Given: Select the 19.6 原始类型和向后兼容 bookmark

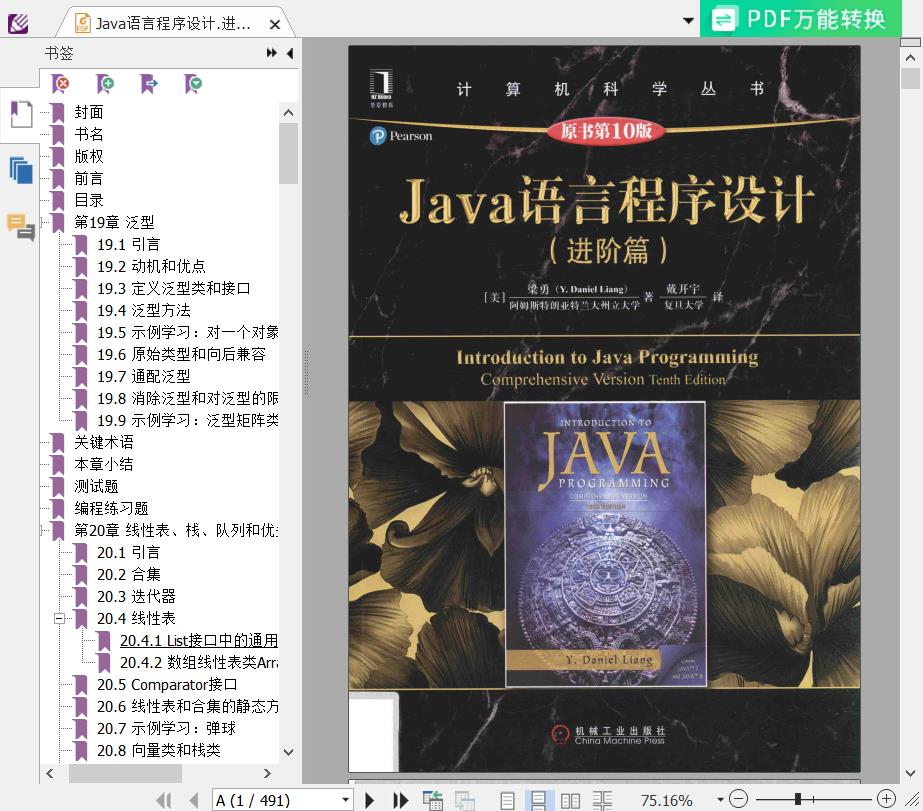Looking at the screenshot, I should click(181, 354).
